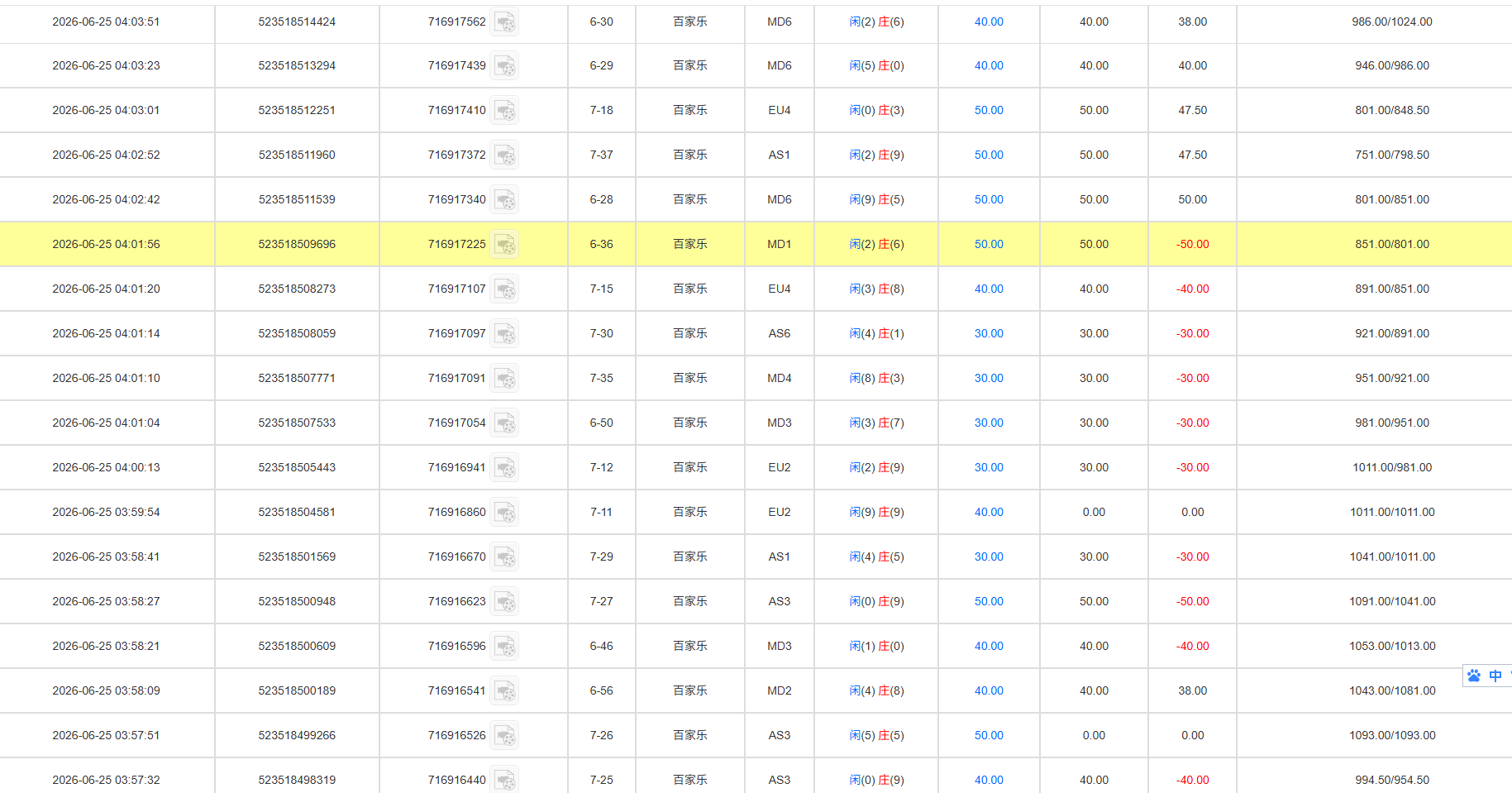Click order number 523518508273
Image resolution: width=1512 pixels, height=793 pixels.
coord(297,289)
